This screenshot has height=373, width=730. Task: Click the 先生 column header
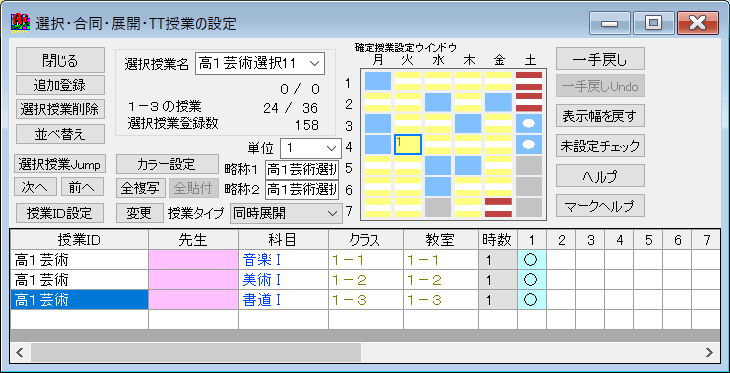point(193,240)
